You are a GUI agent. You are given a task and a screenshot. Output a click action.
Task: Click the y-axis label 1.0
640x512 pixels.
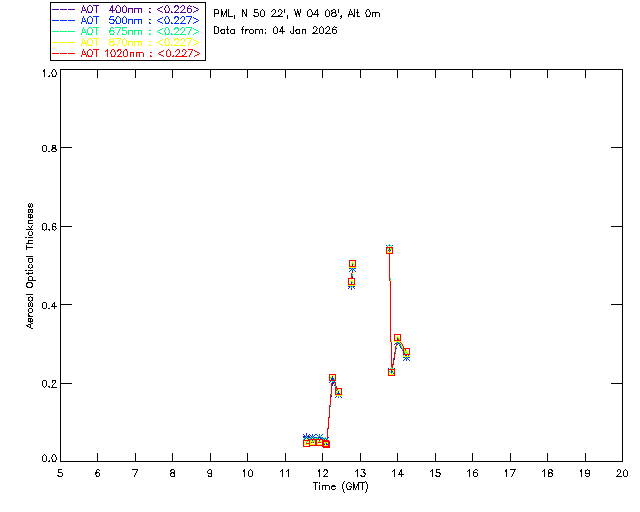tap(49, 73)
